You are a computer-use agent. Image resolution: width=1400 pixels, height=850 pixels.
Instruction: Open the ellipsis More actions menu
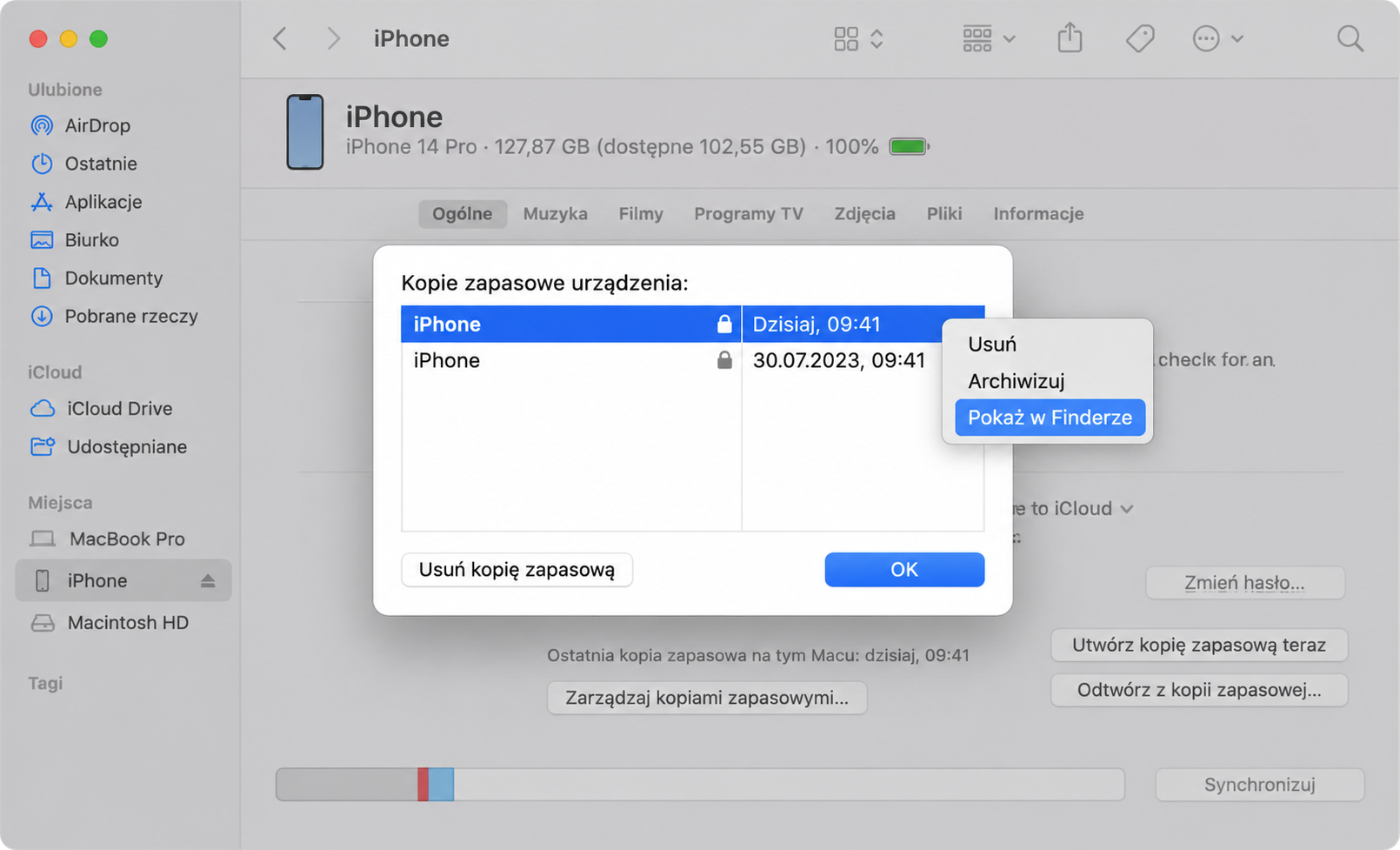click(x=1217, y=38)
